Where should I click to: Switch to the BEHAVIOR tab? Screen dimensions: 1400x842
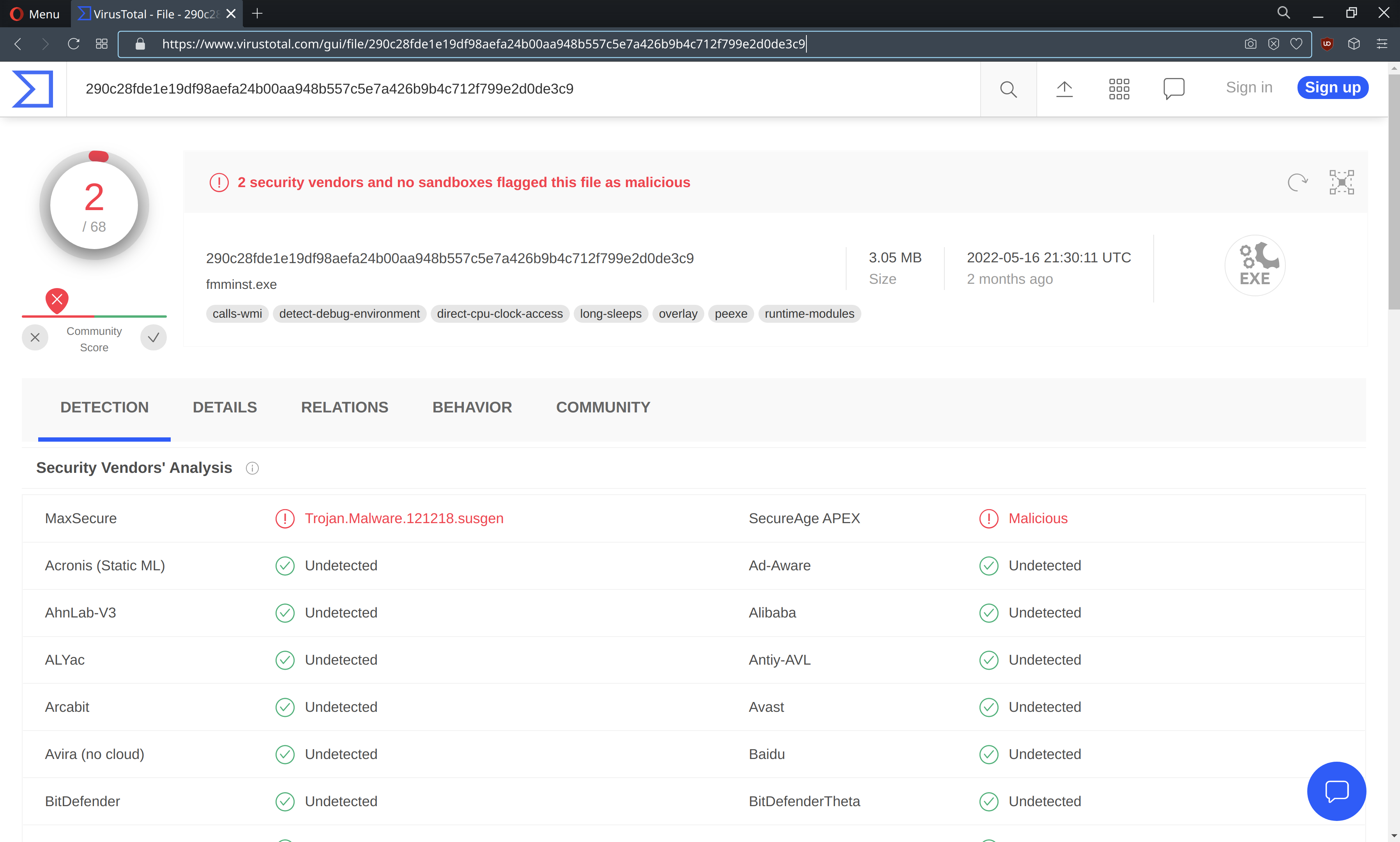tap(472, 407)
